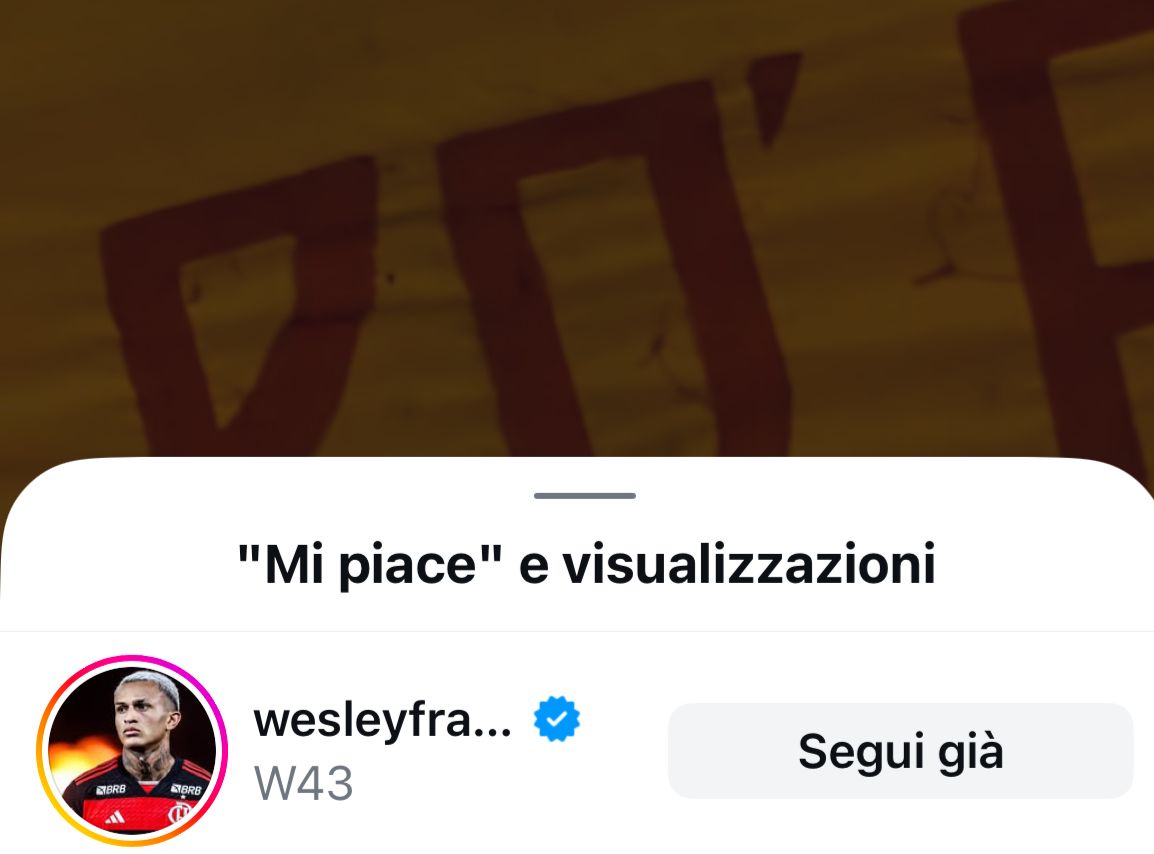Collapse the likes sheet with the top grabber bar

585,495
